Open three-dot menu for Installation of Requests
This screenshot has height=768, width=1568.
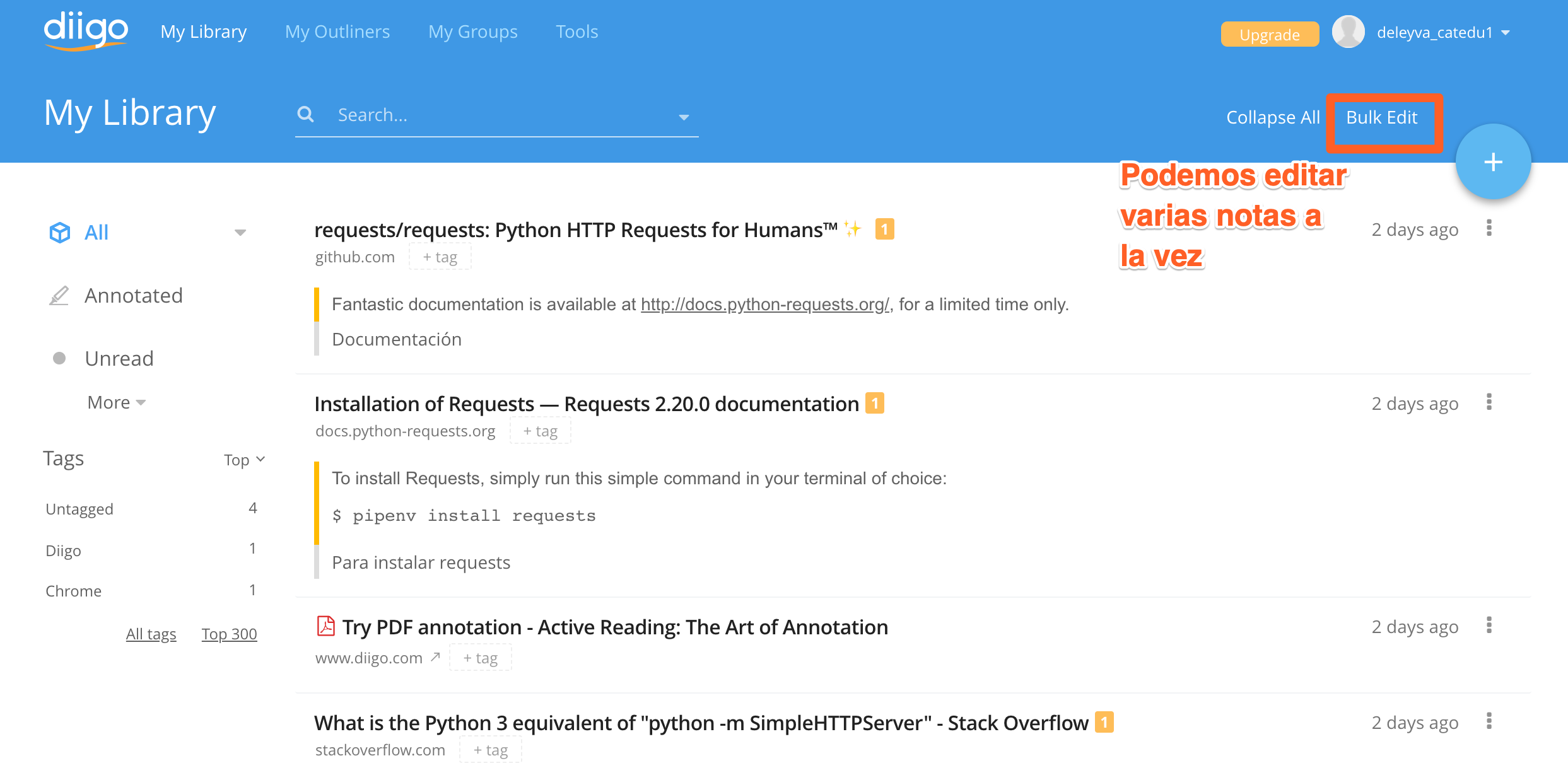click(x=1489, y=402)
